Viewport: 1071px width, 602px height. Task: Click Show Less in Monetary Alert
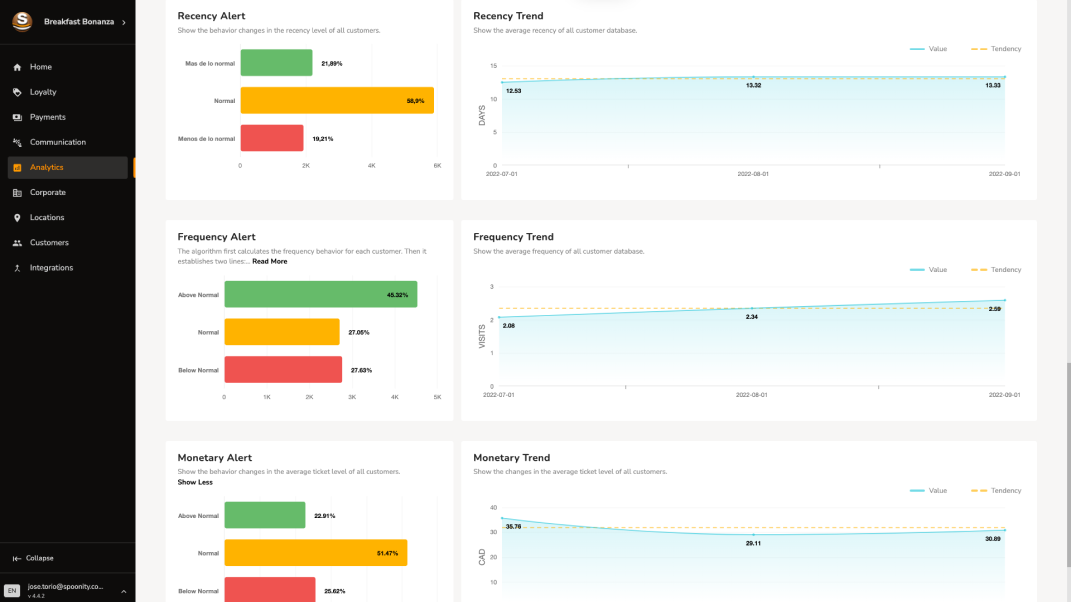point(195,482)
